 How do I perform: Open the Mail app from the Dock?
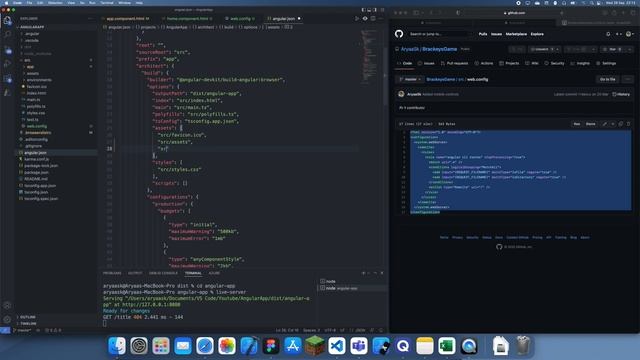[183, 346]
